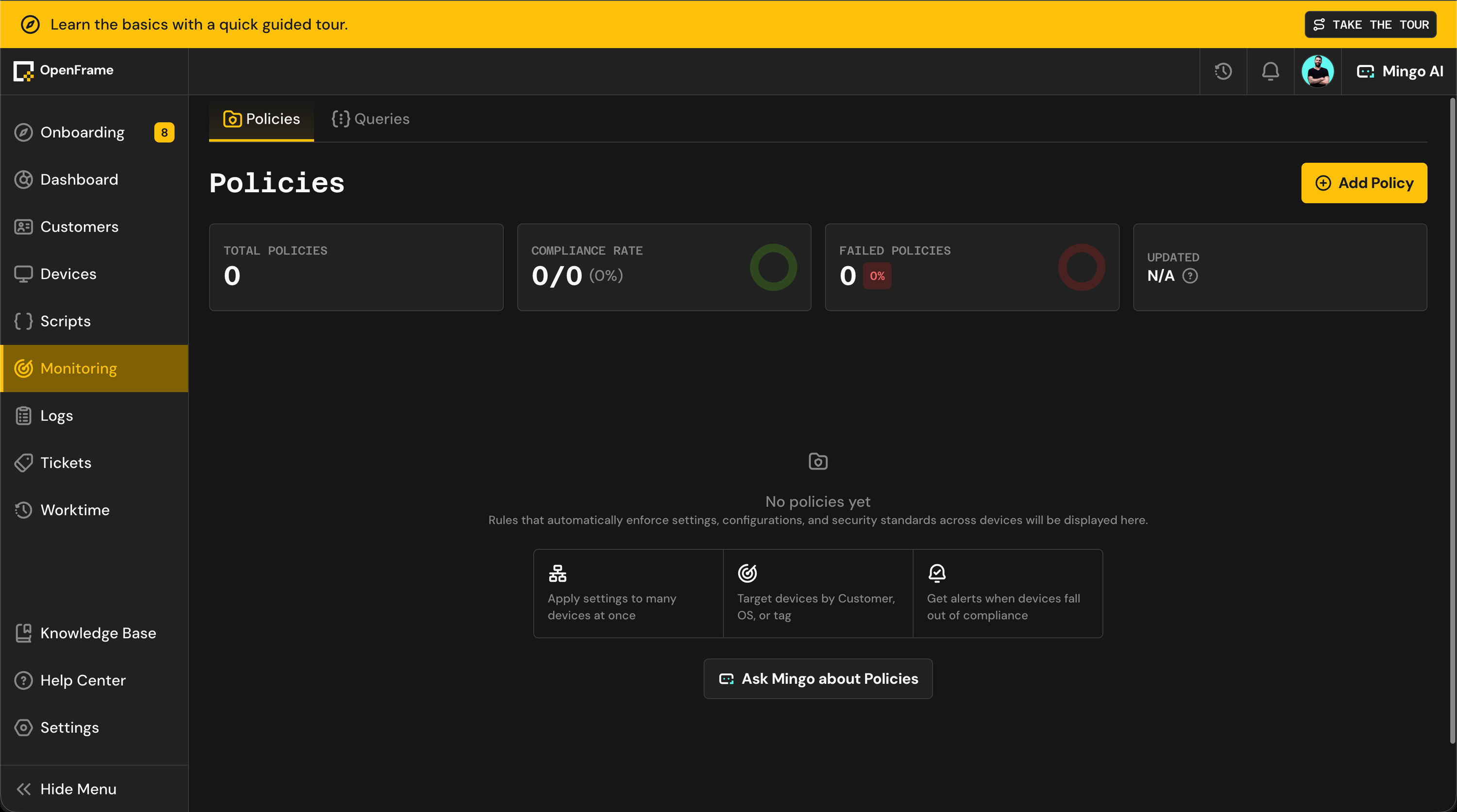Open Help Center
The width and height of the screenshot is (1457, 812).
click(x=94, y=680)
